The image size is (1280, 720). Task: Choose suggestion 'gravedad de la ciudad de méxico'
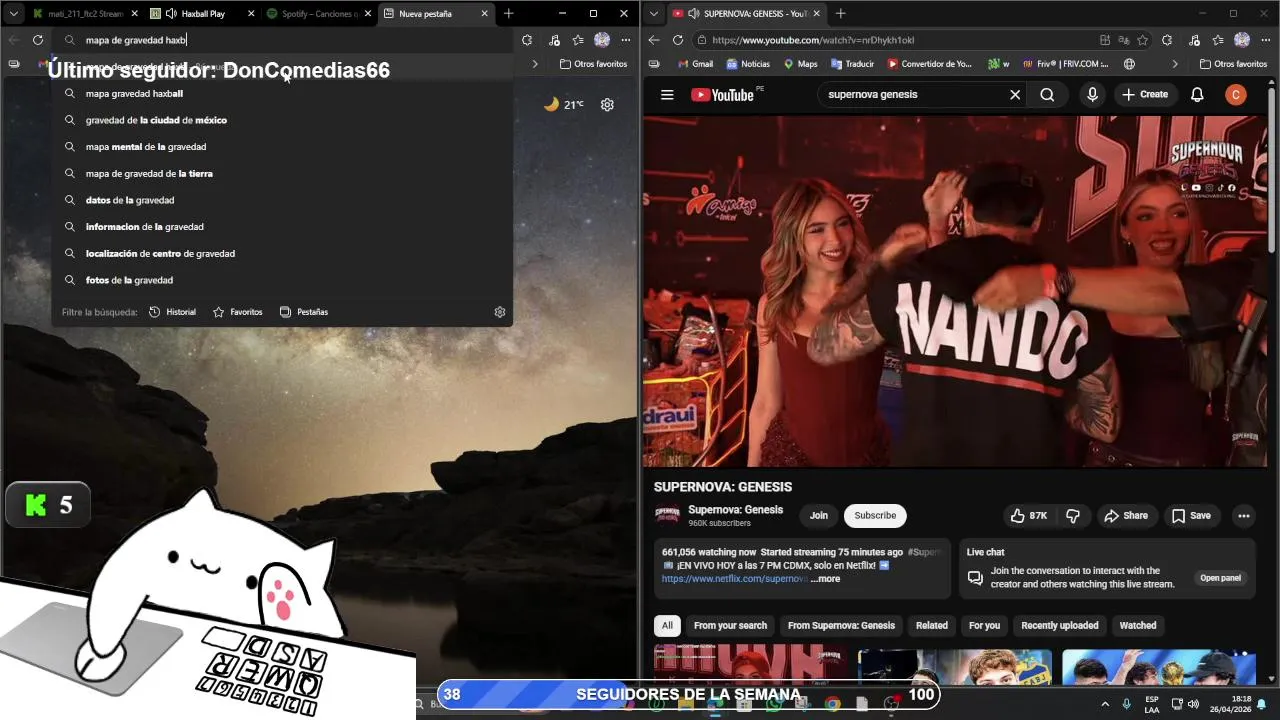click(282, 120)
